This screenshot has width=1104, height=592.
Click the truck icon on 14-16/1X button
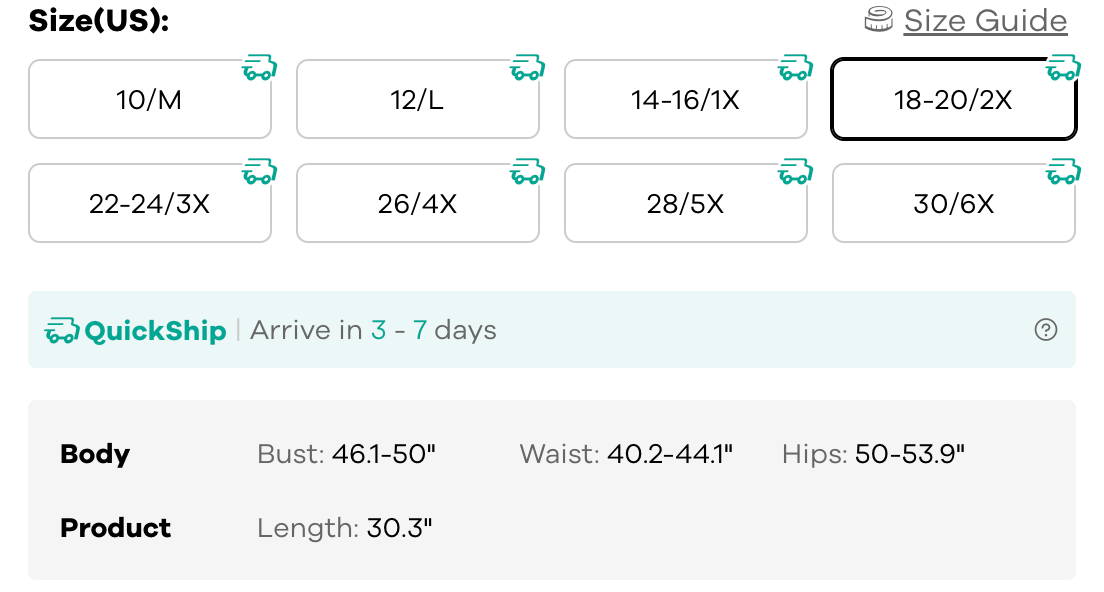coord(796,69)
